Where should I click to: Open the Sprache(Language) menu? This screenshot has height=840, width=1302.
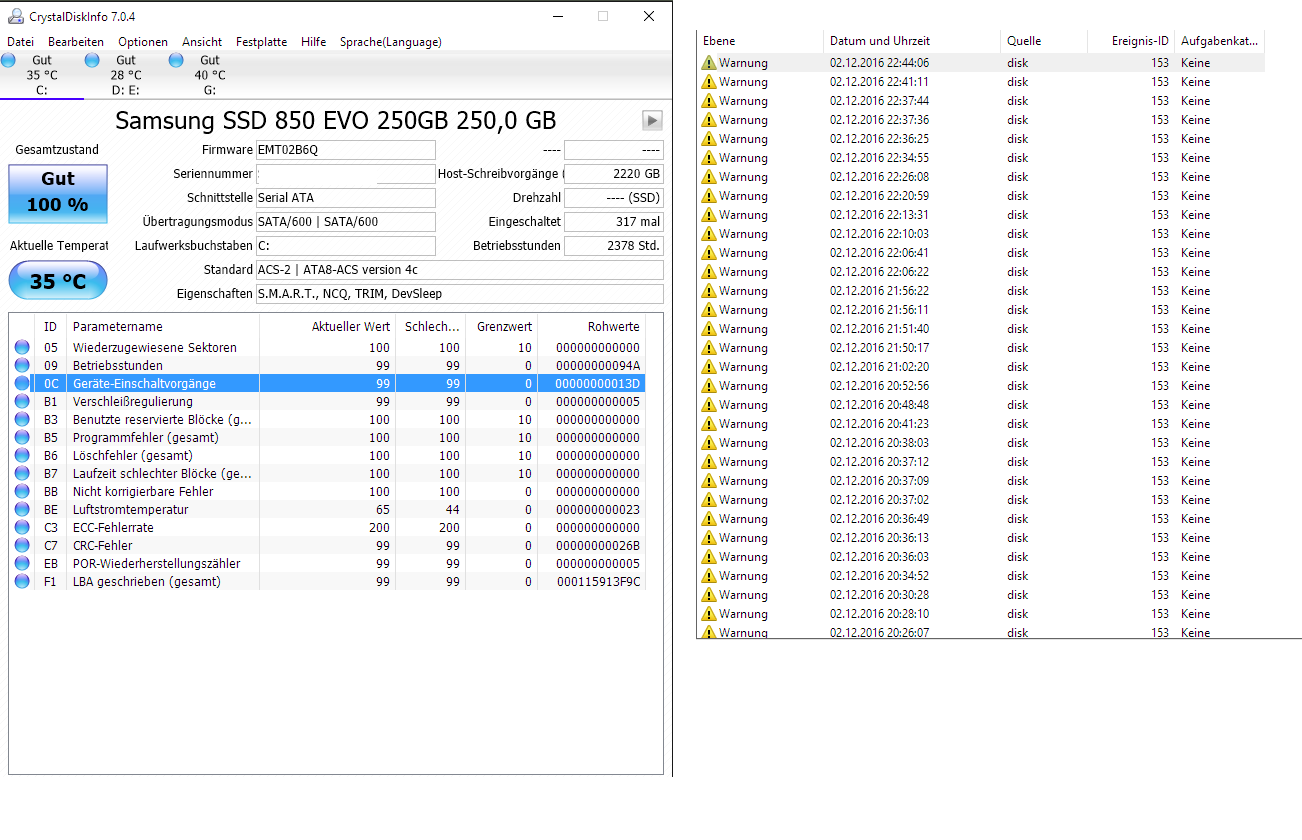[x=390, y=42]
